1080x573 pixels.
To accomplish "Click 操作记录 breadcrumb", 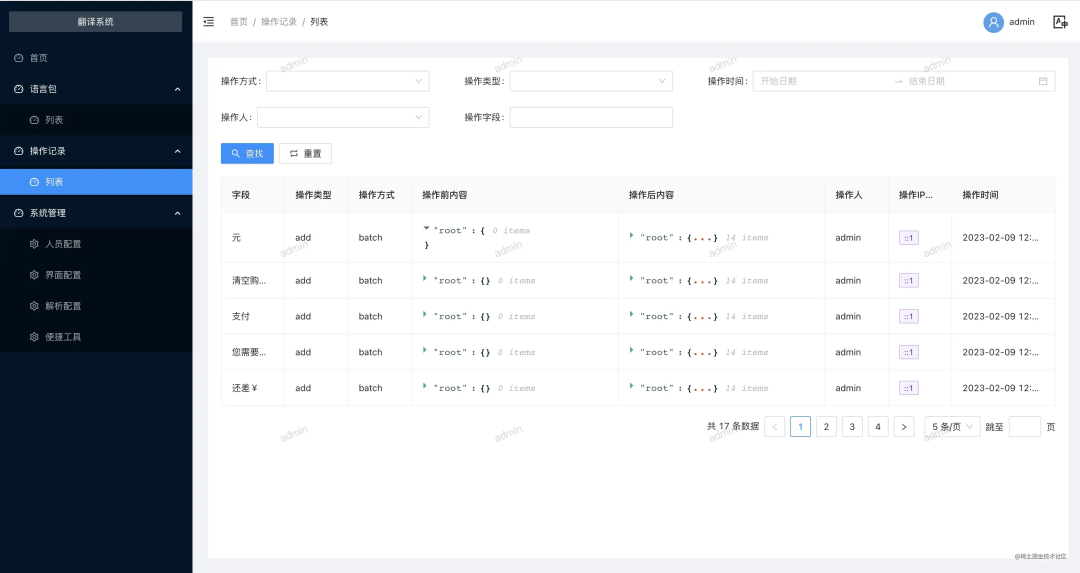I will tap(279, 22).
